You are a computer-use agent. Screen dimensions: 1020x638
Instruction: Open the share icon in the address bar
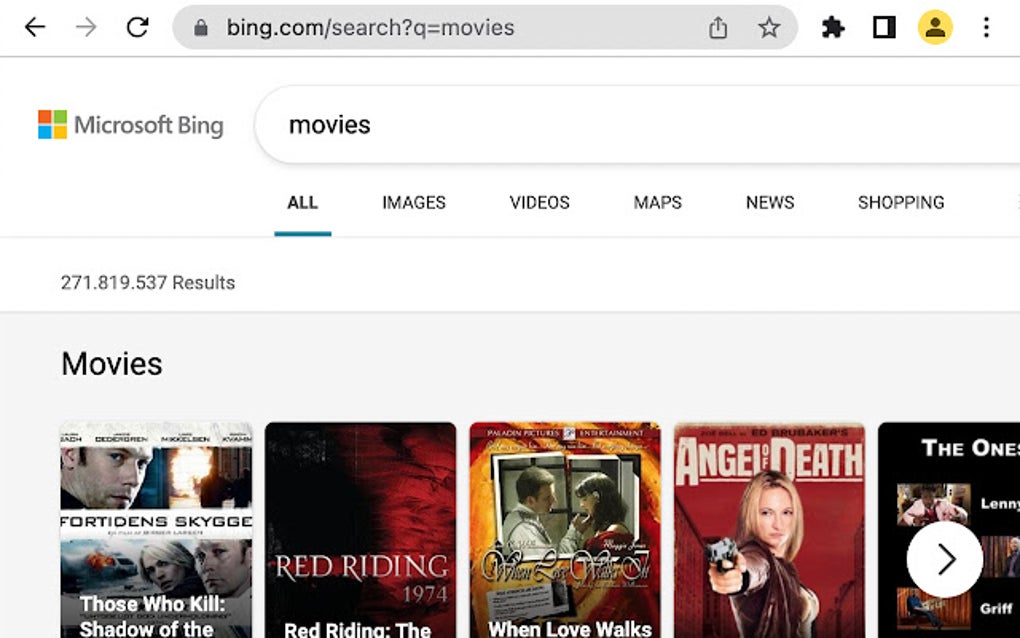point(718,27)
